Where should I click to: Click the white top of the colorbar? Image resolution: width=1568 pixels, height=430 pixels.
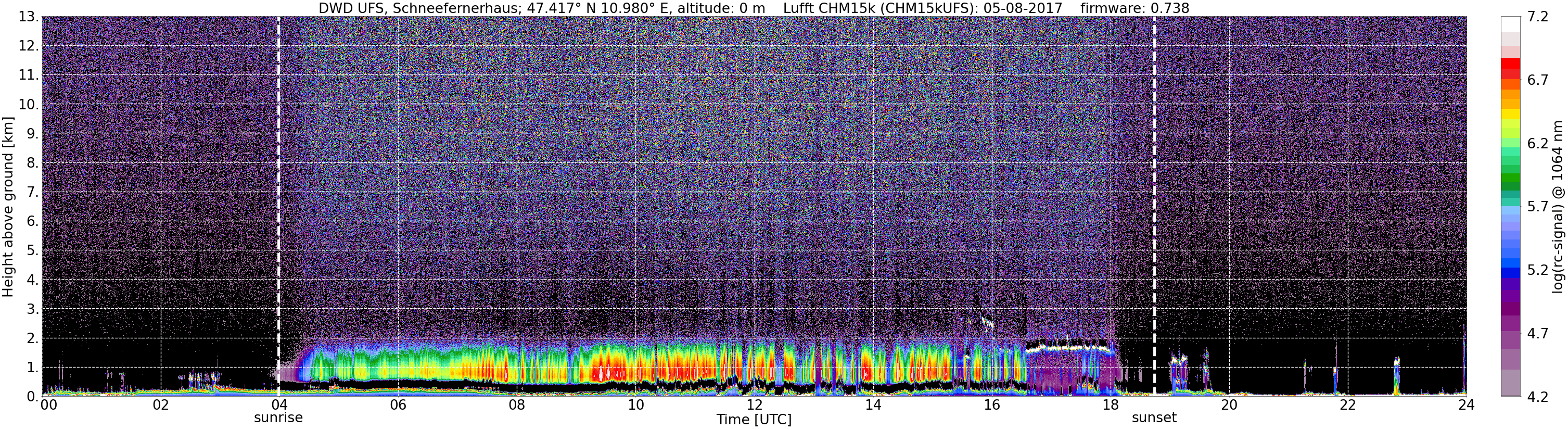pyautogui.click(x=1511, y=24)
